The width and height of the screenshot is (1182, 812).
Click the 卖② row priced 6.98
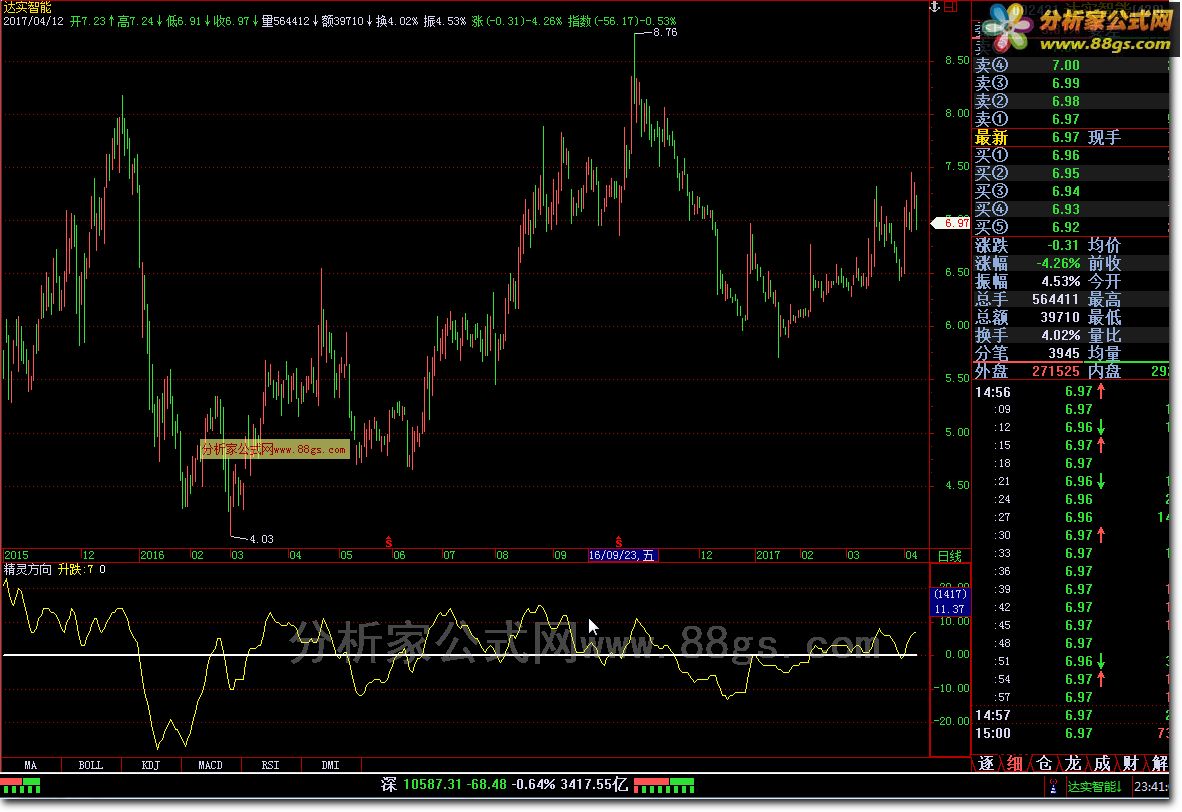1071,101
